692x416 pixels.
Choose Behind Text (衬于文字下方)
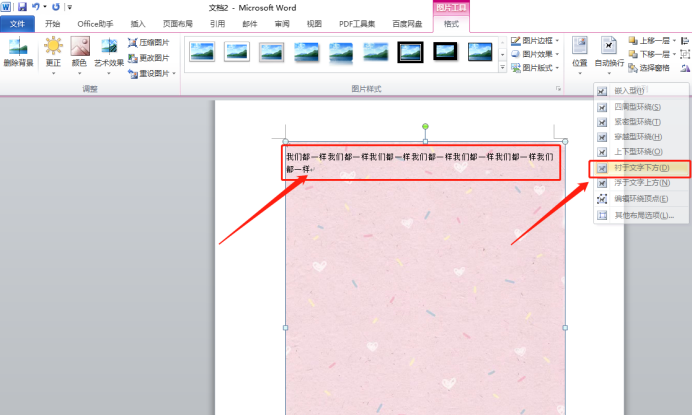point(641,168)
